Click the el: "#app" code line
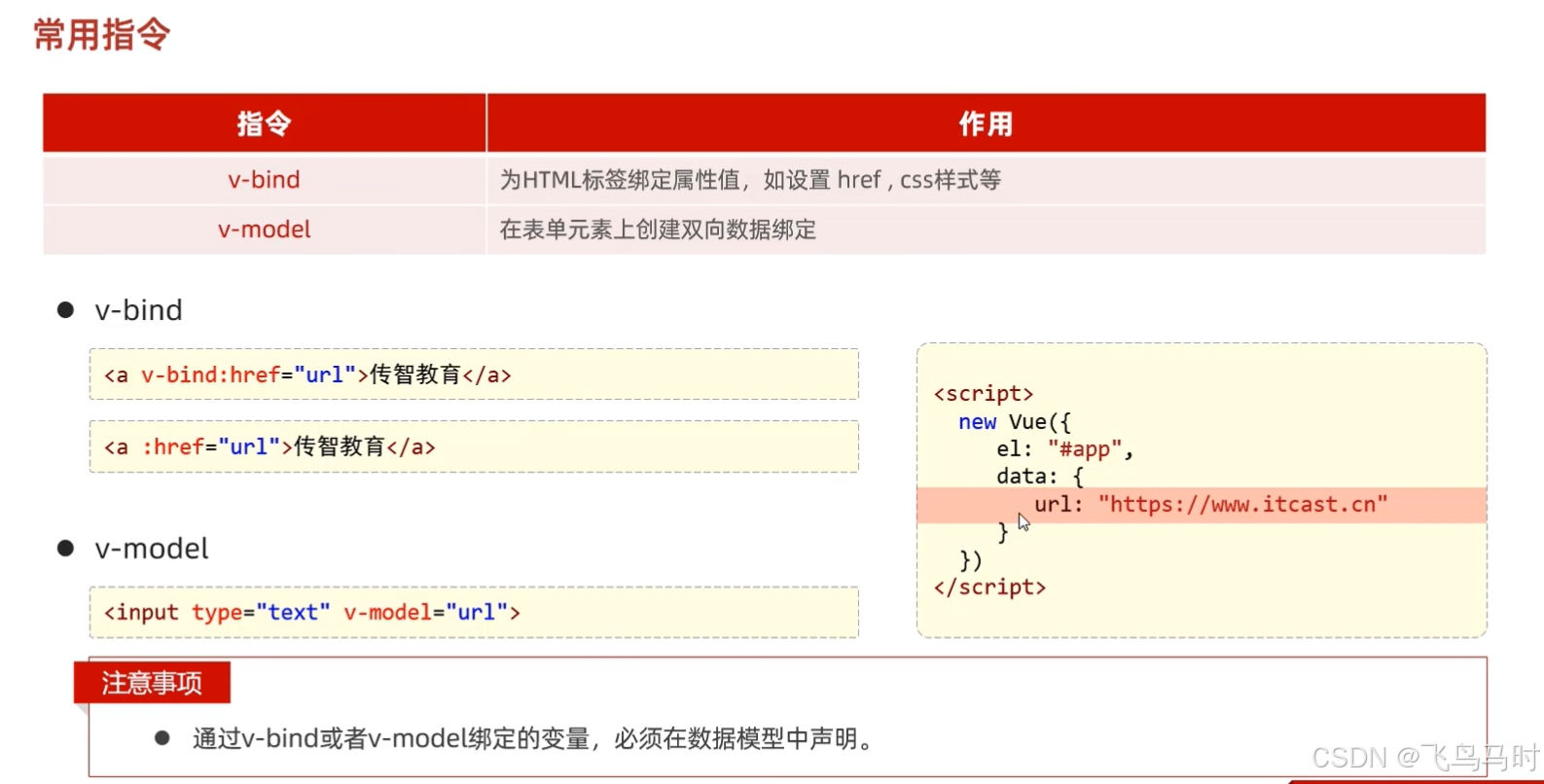The height and width of the screenshot is (784, 1544). 1064,449
